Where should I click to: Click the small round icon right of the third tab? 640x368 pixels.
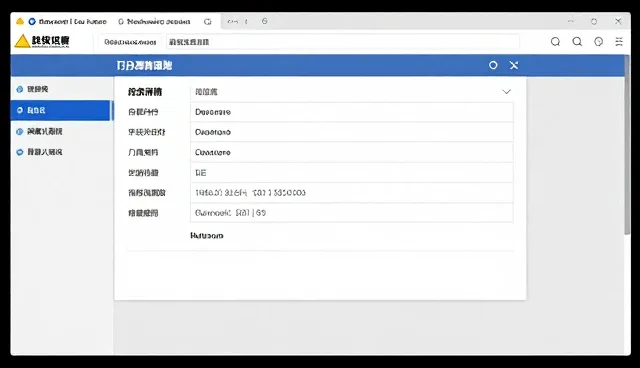click(x=264, y=21)
